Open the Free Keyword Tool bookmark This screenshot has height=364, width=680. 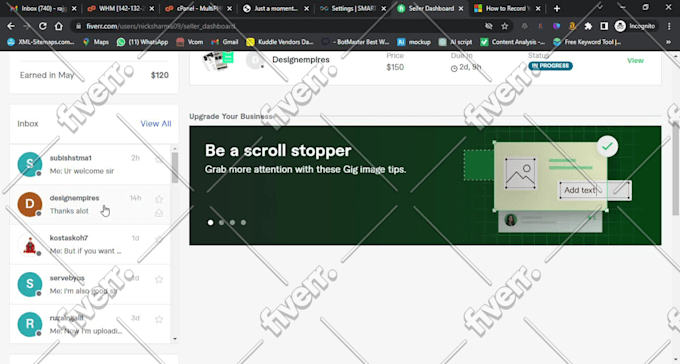[x=587, y=42]
